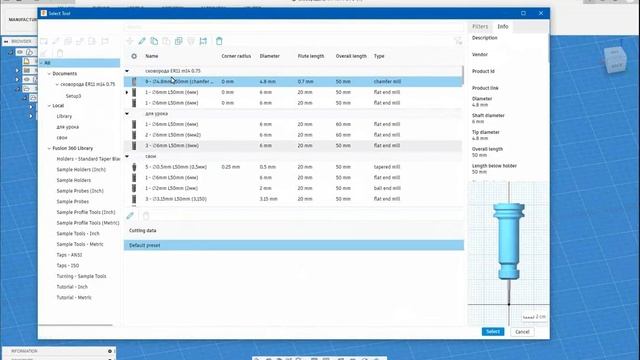This screenshot has width=640, height=360.
Task: Select the Library item under Local
Action: tap(64, 116)
